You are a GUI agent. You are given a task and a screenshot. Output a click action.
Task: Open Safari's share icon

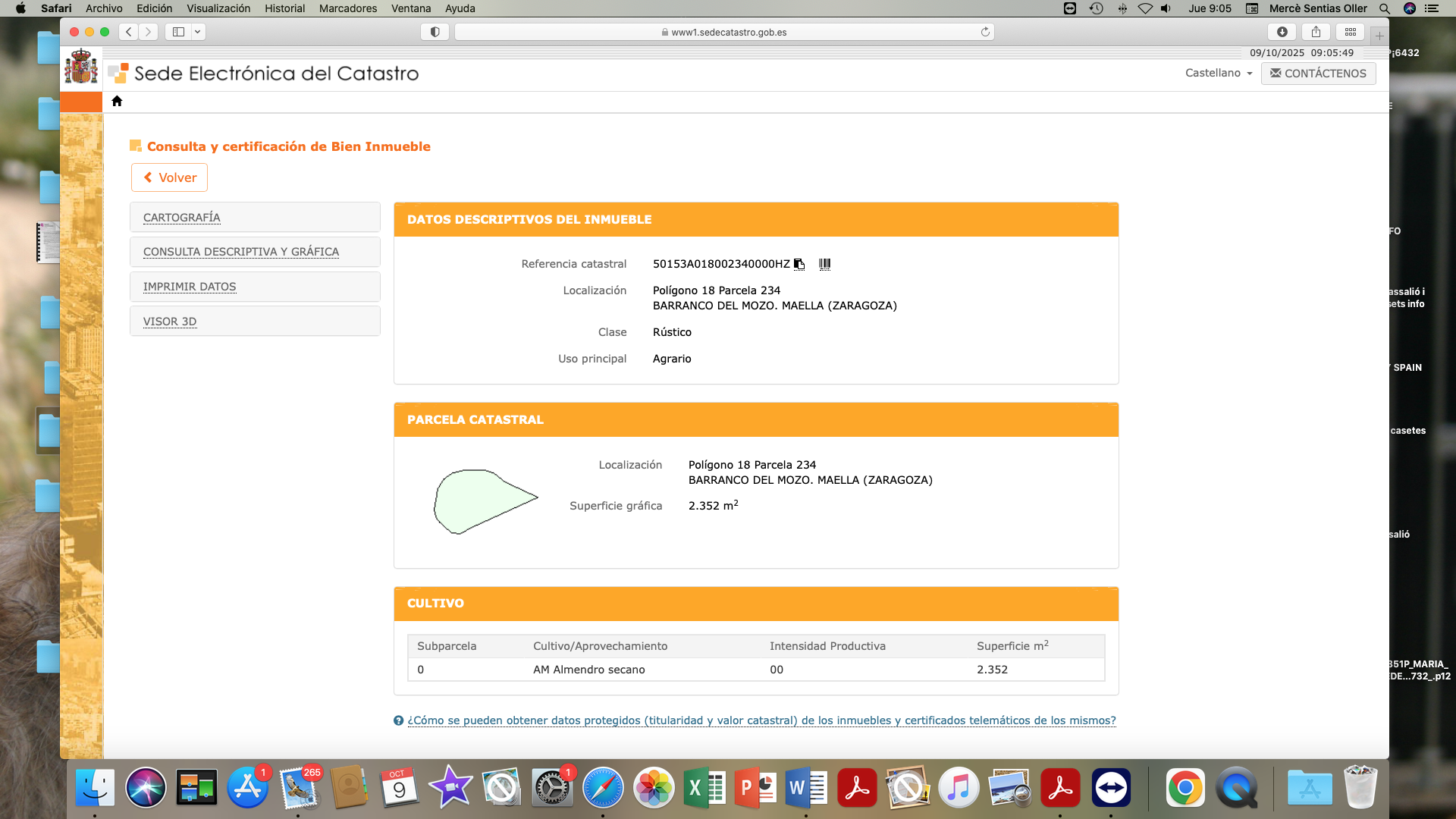1316,32
